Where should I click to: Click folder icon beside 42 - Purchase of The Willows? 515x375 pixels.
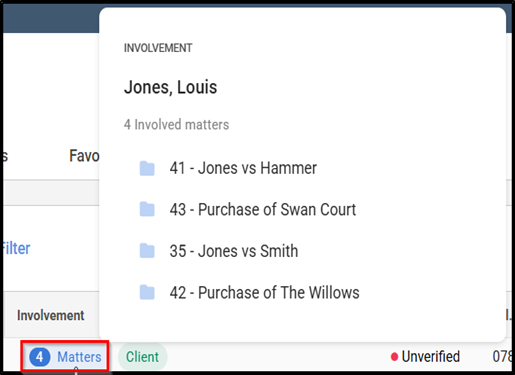point(147,292)
